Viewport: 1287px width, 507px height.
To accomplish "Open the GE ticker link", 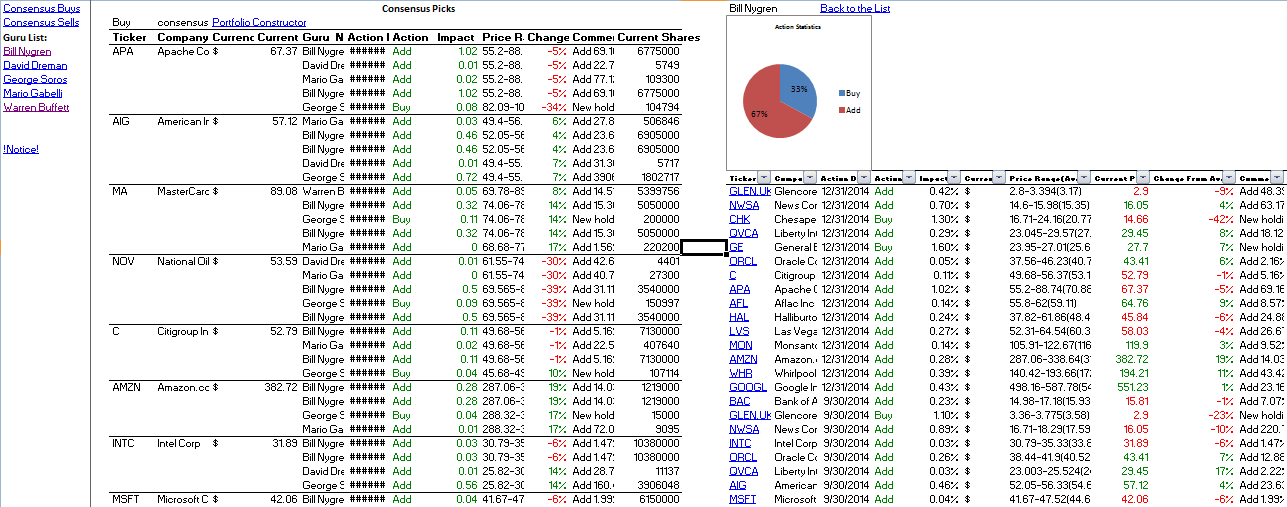I will point(736,247).
